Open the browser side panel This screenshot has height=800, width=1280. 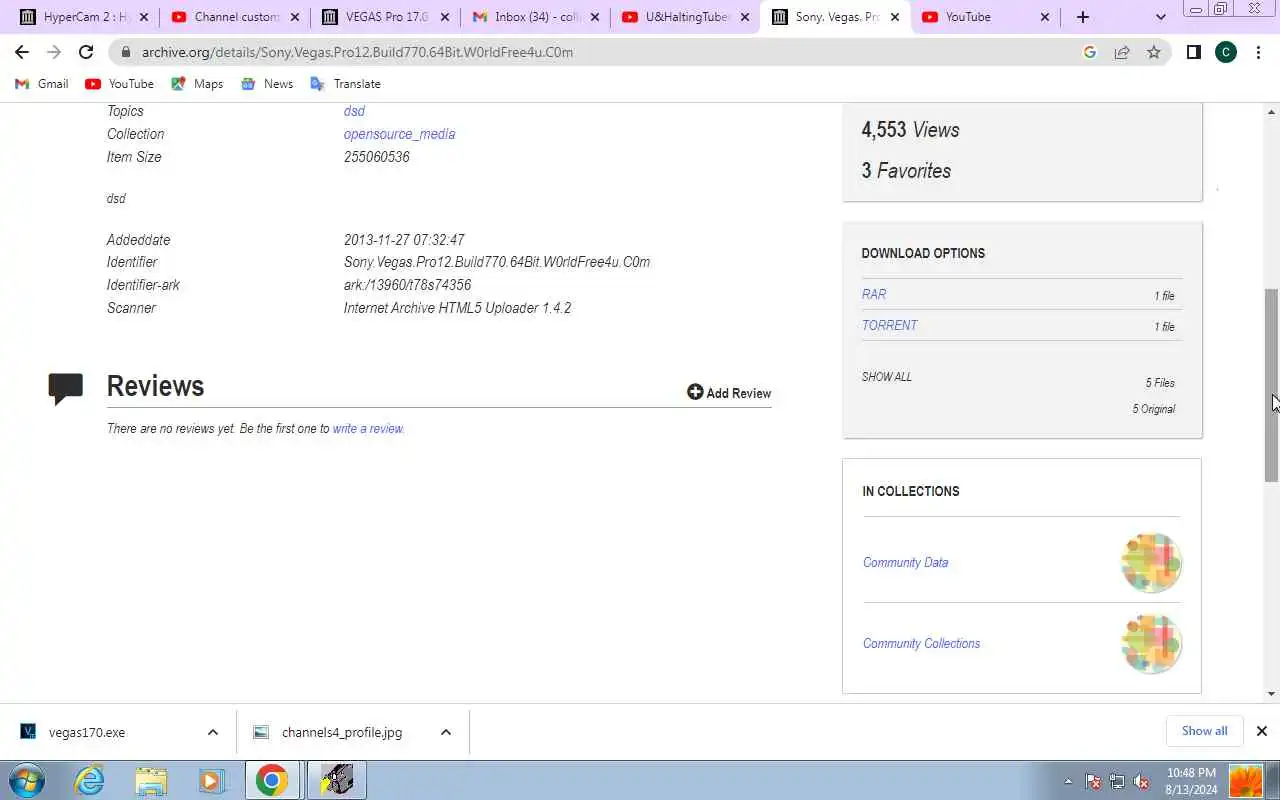[1193, 52]
